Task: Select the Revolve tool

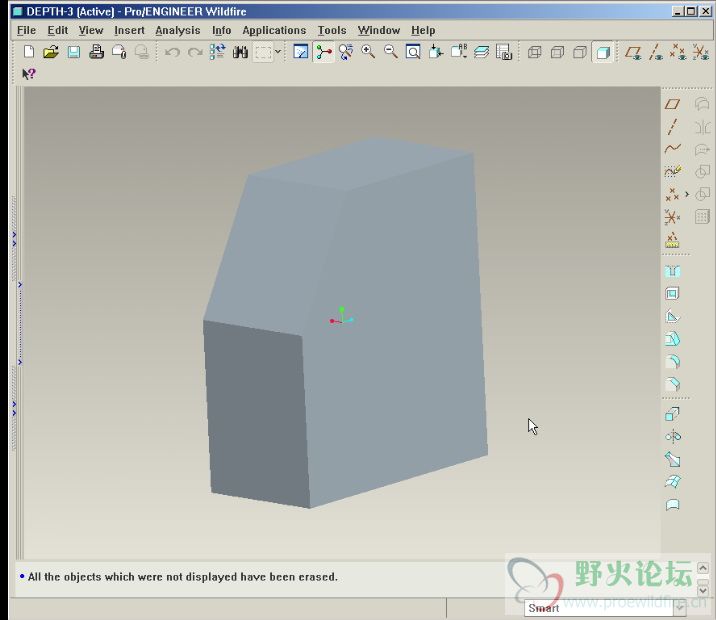Action: click(673, 437)
